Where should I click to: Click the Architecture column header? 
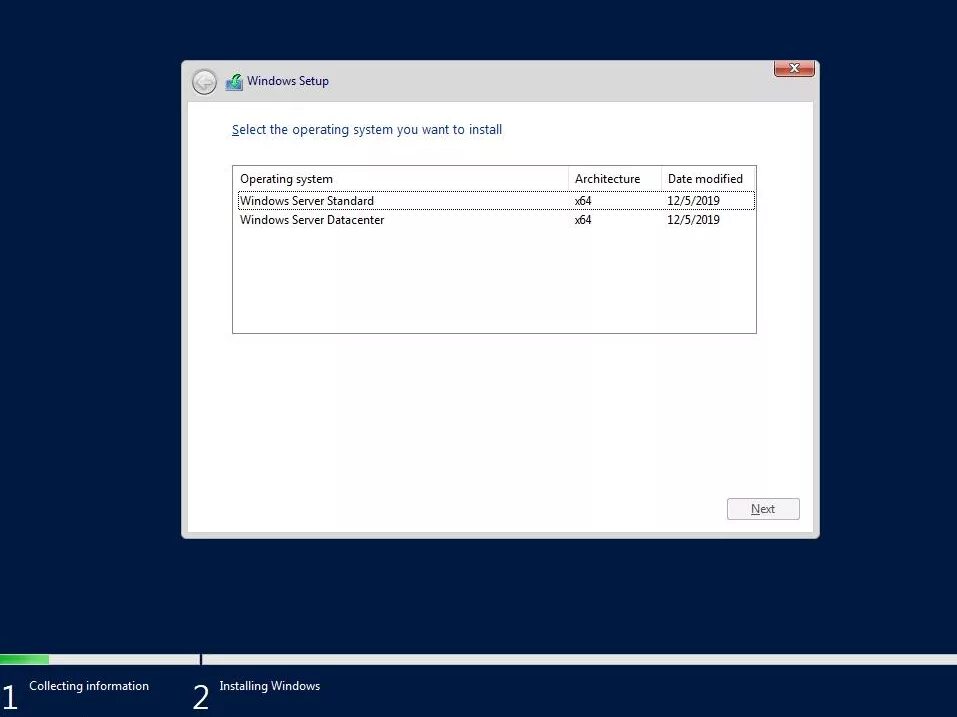point(615,179)
